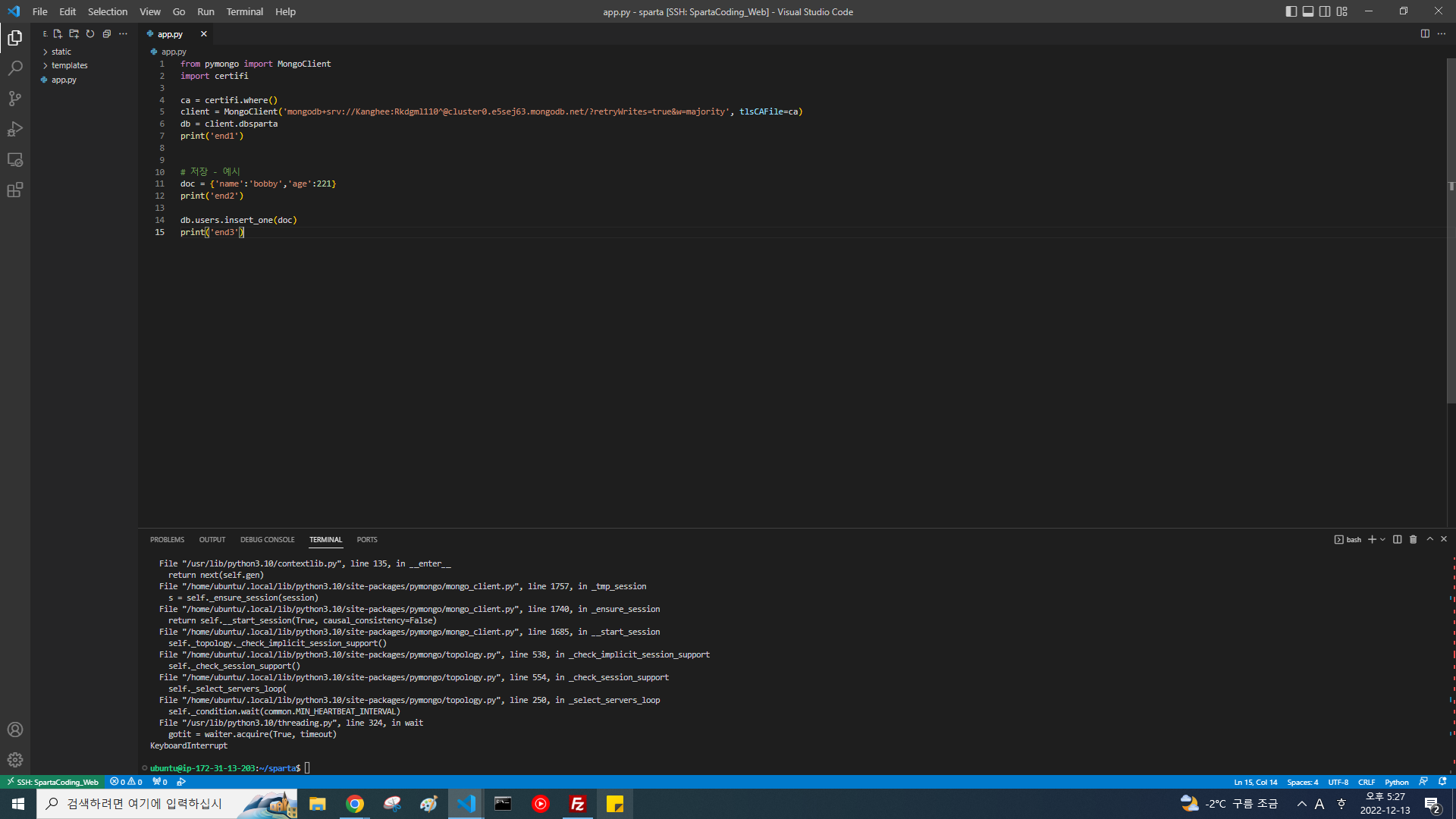
Task: Add a new terminal with plus icon
Action: pos(1372,539)
